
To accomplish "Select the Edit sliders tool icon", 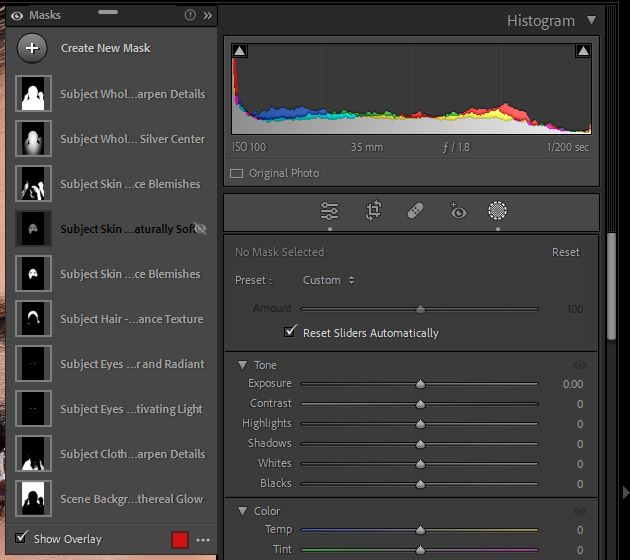I will pyautogui.click(x=329, y=211).
